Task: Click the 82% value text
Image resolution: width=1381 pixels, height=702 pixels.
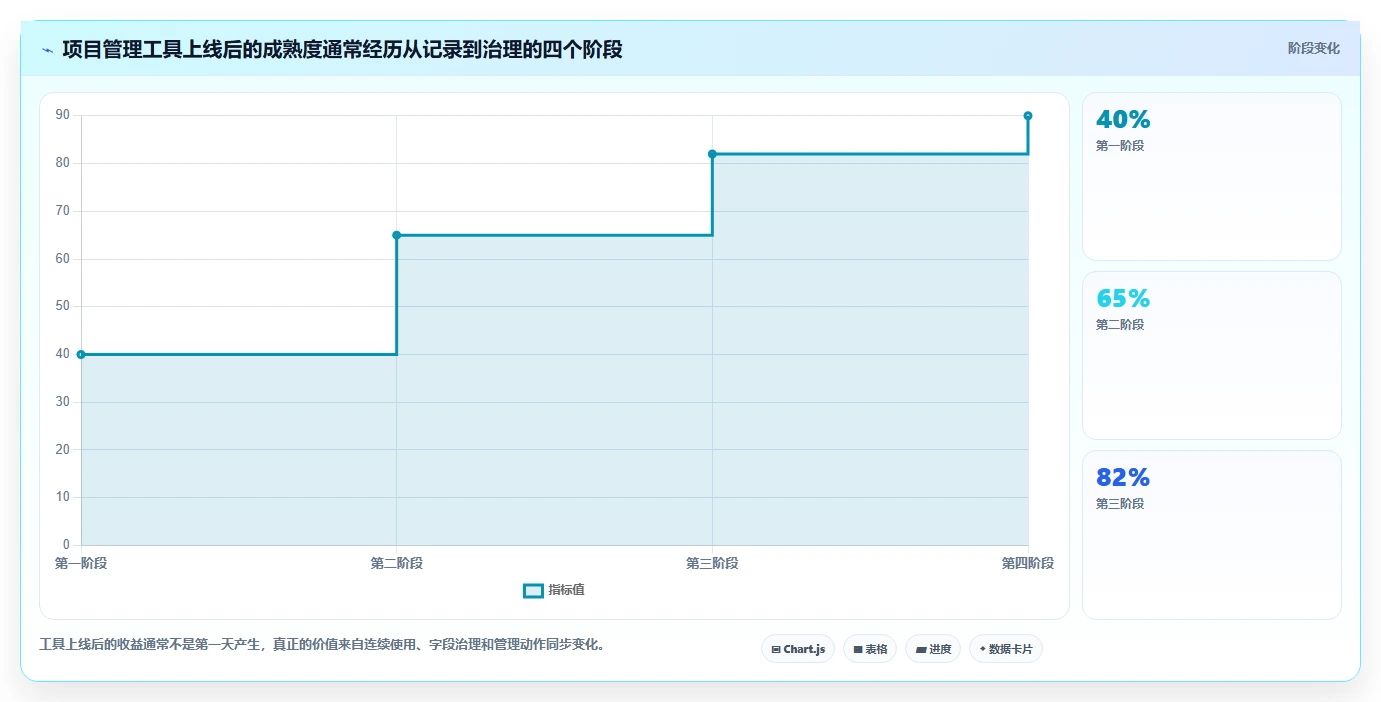Action: tap(1123, 477)
